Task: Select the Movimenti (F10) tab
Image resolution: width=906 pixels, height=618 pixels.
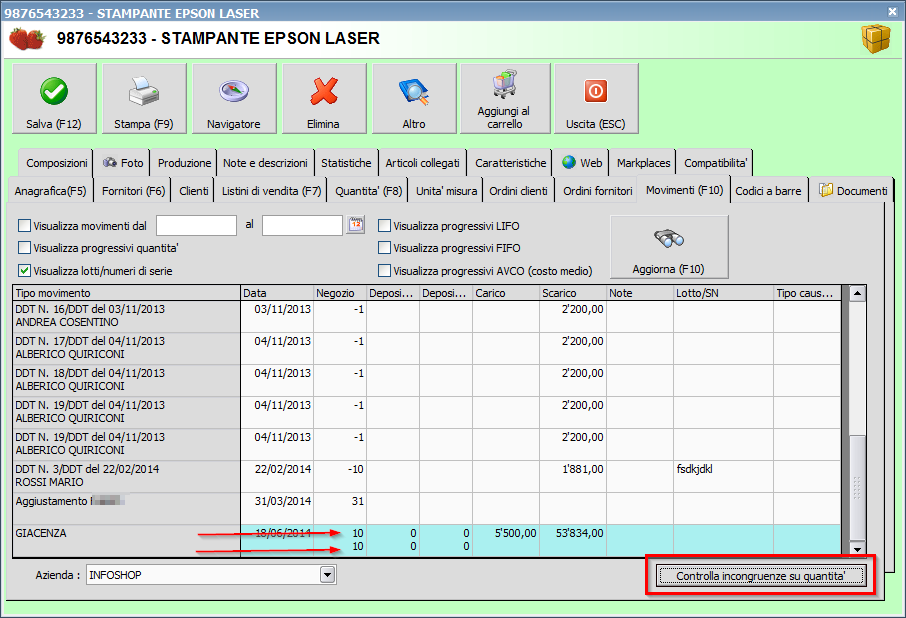Action: 684,190
